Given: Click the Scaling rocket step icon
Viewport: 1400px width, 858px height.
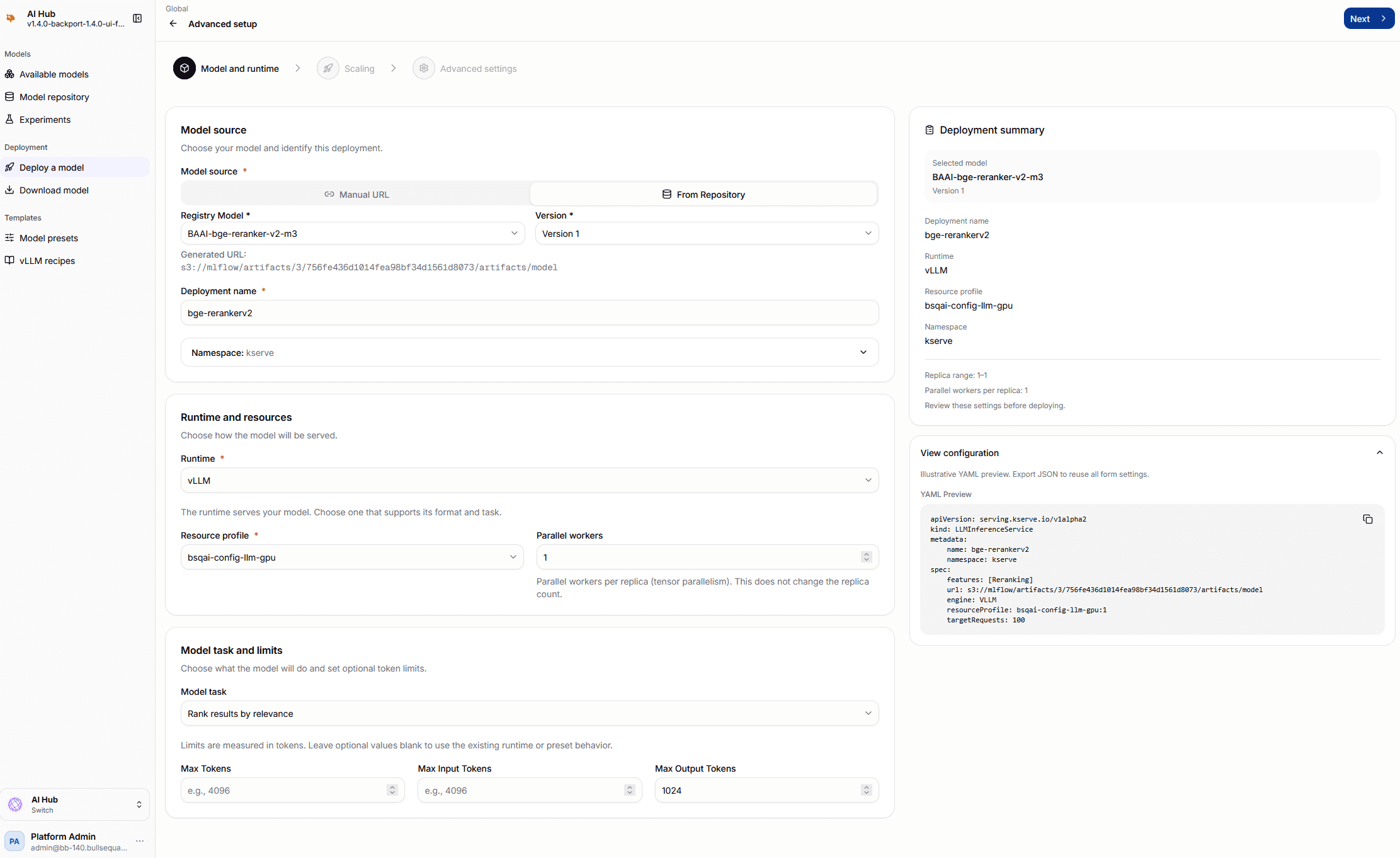Looking at the screenshot, I should (x=328, y=68).
